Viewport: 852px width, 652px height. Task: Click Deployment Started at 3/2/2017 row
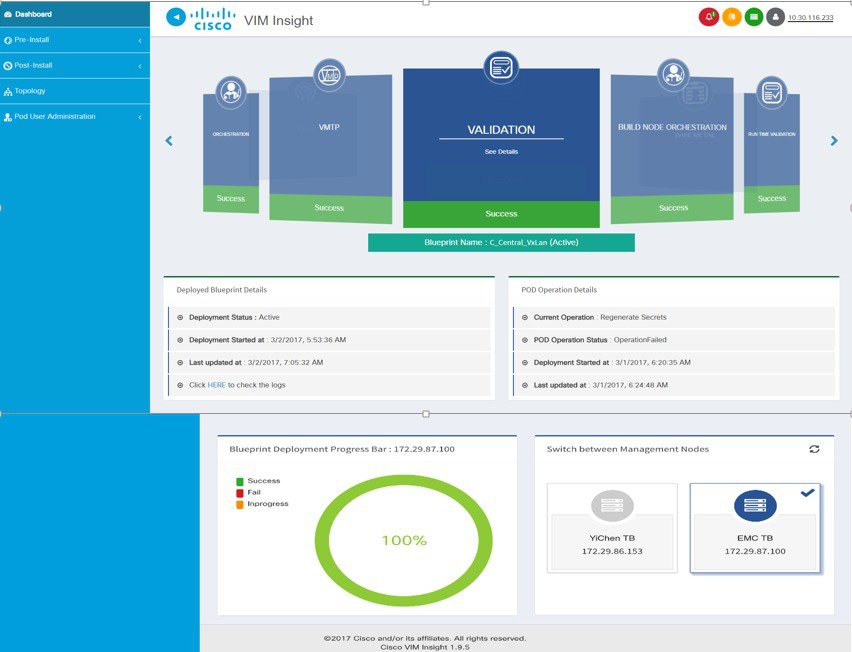[x=329, y=340]
